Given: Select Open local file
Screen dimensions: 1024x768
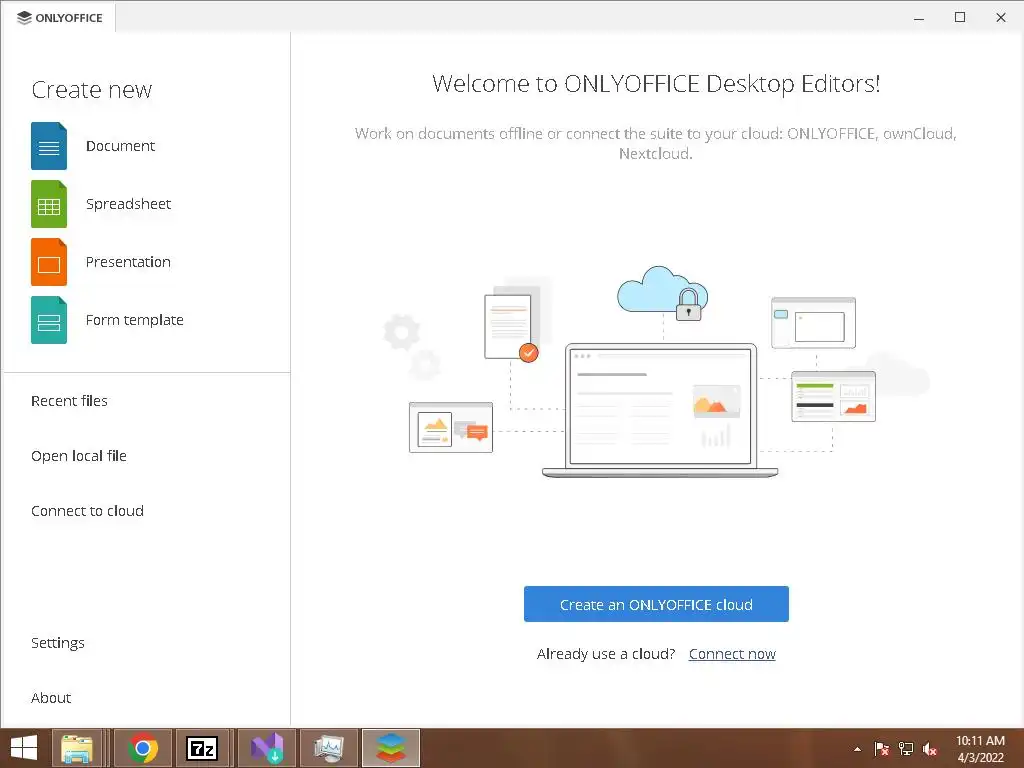Looking at the screenshot, I should pyautogui.click(x=79, y=456).
